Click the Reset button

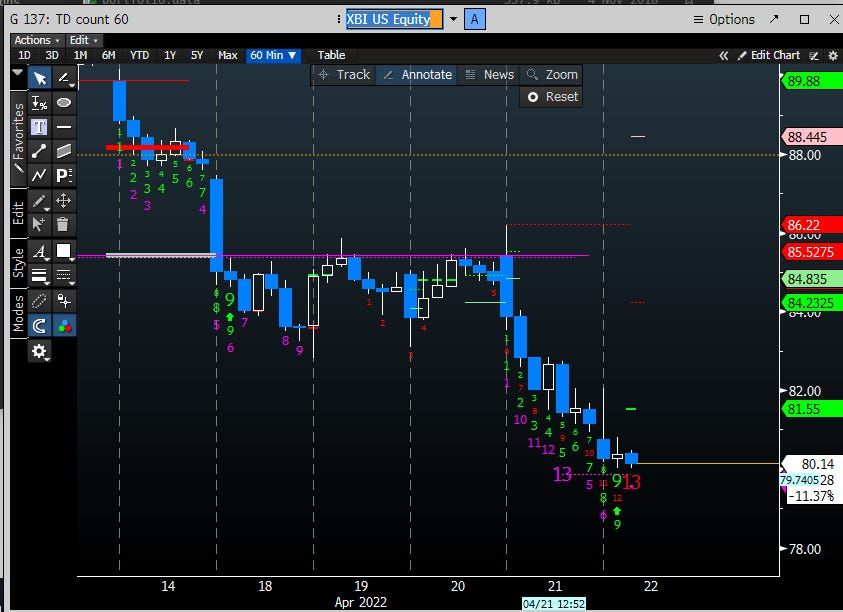551,97
